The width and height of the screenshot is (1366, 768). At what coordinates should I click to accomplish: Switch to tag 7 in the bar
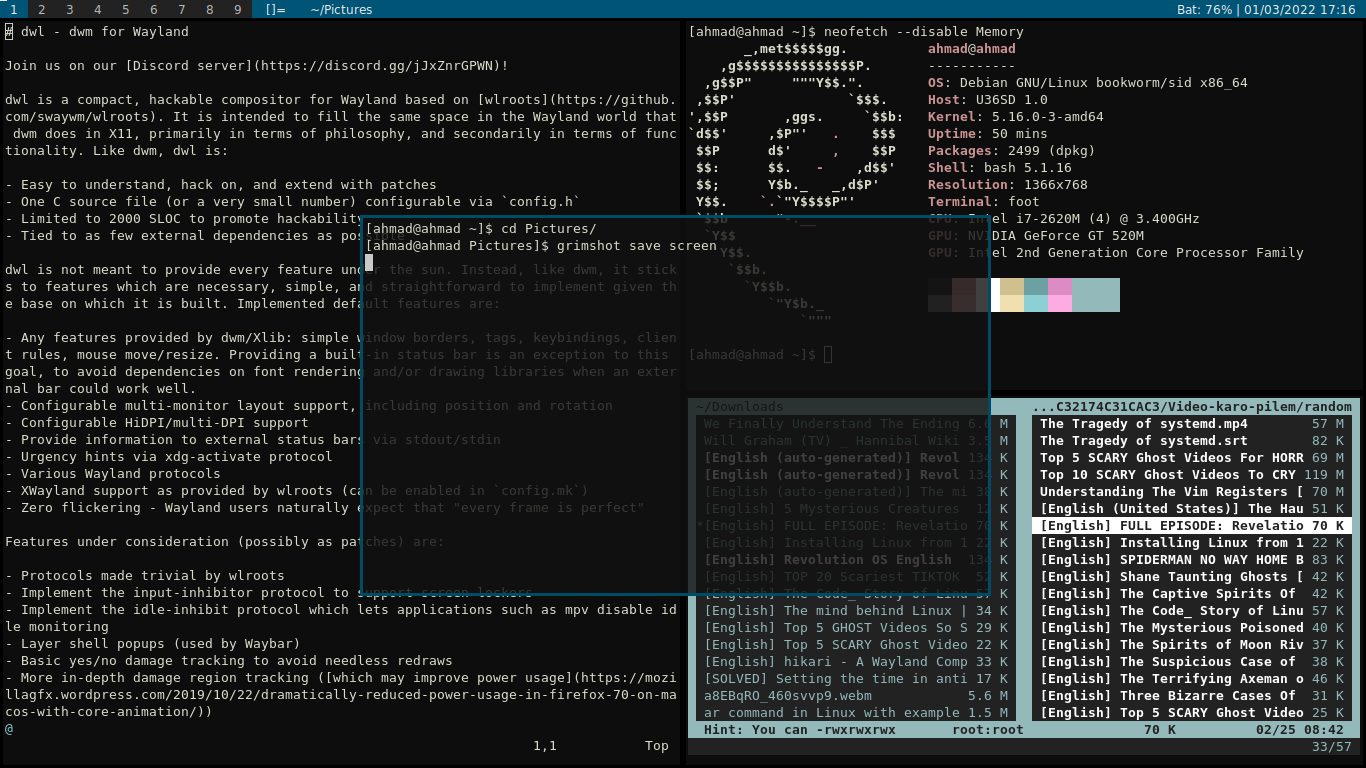[182, 9]
